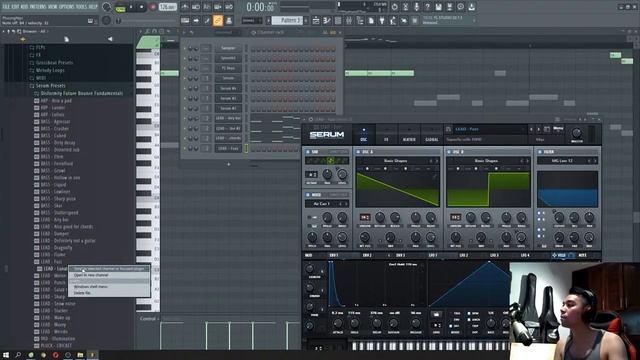Select the ENV 2 modulation tab
Viewport: 640px width, 360px height.
click(367, 256)
